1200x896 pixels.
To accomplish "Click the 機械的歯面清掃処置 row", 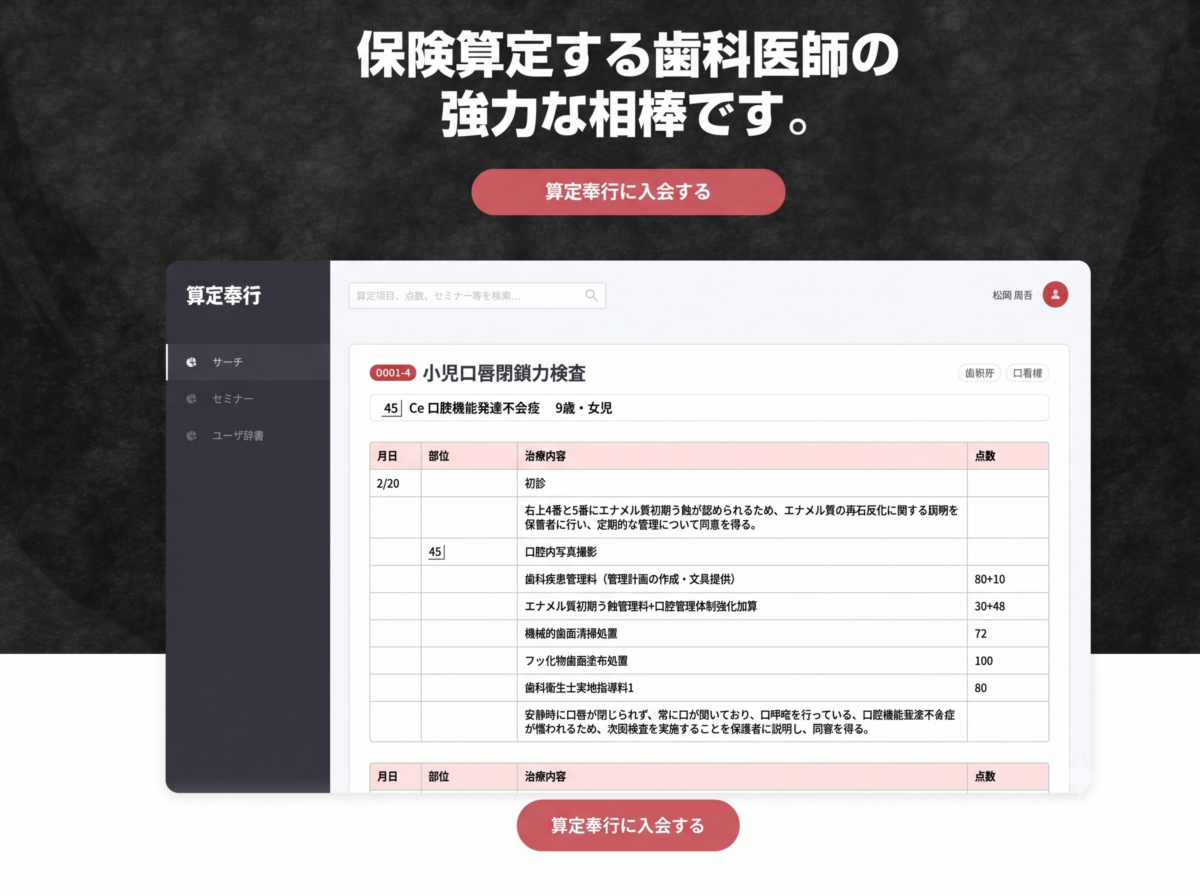I will pos(709,634).
